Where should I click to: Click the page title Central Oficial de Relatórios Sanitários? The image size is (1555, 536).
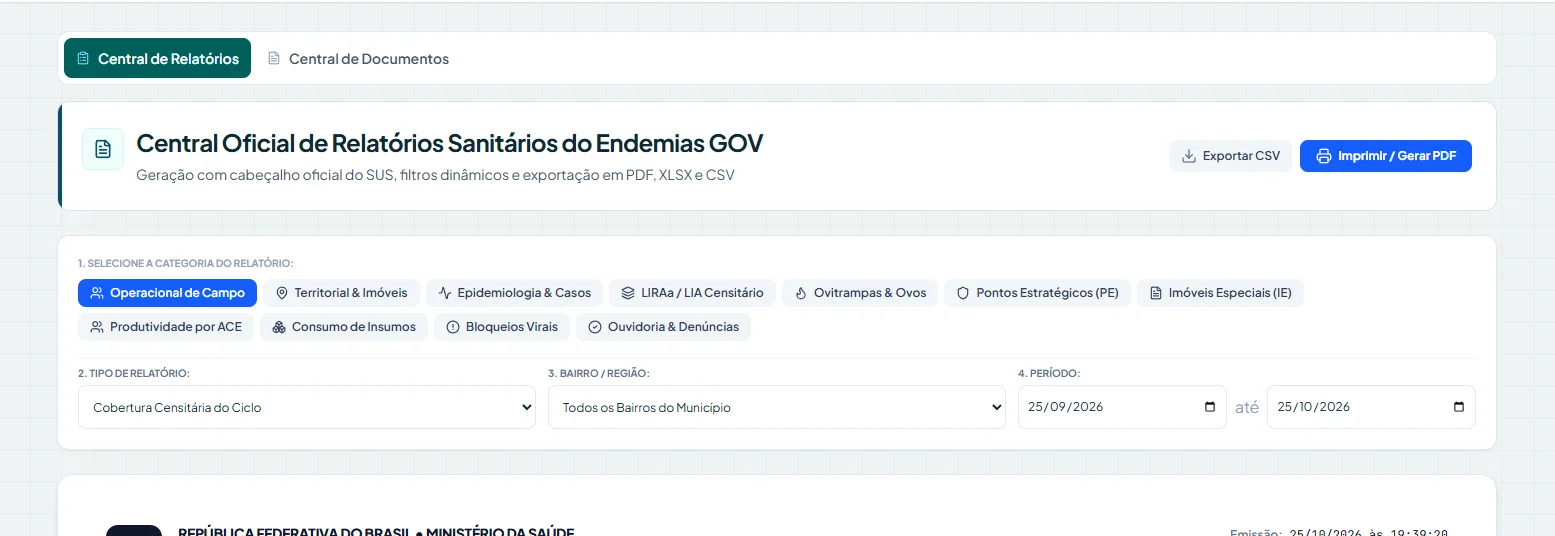click(449, 143)
